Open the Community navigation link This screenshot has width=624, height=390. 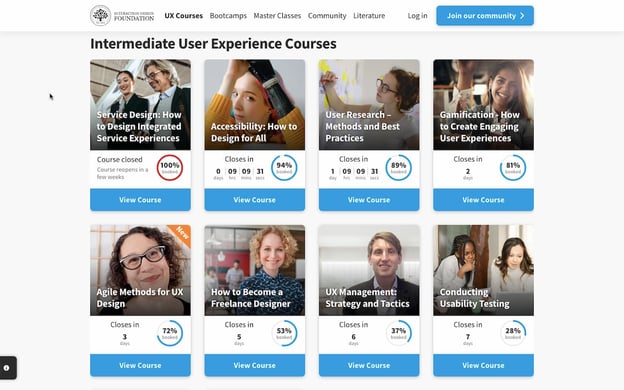pyautogui.click(x=327, y=16)
